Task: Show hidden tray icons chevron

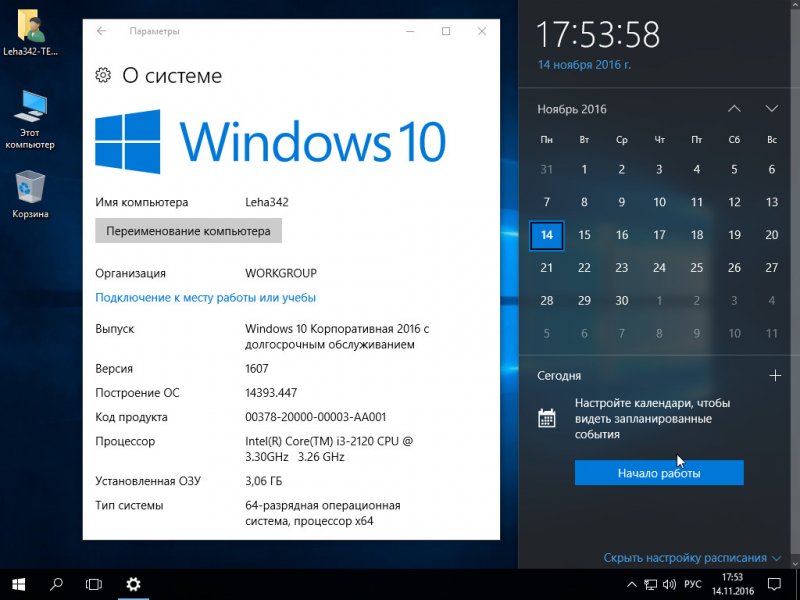Action: click(632, 584)
